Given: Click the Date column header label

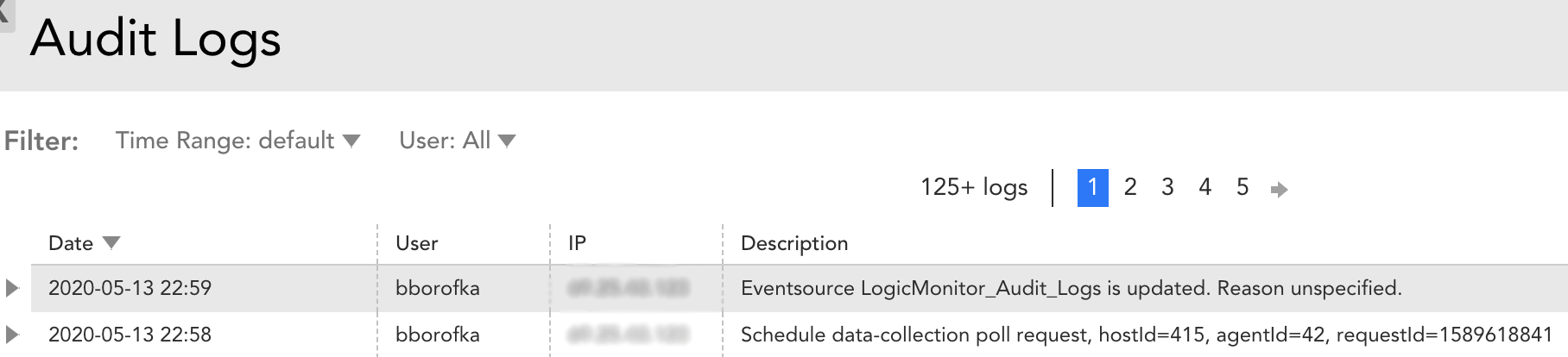Looking at the screenshot, I should 70,243.
